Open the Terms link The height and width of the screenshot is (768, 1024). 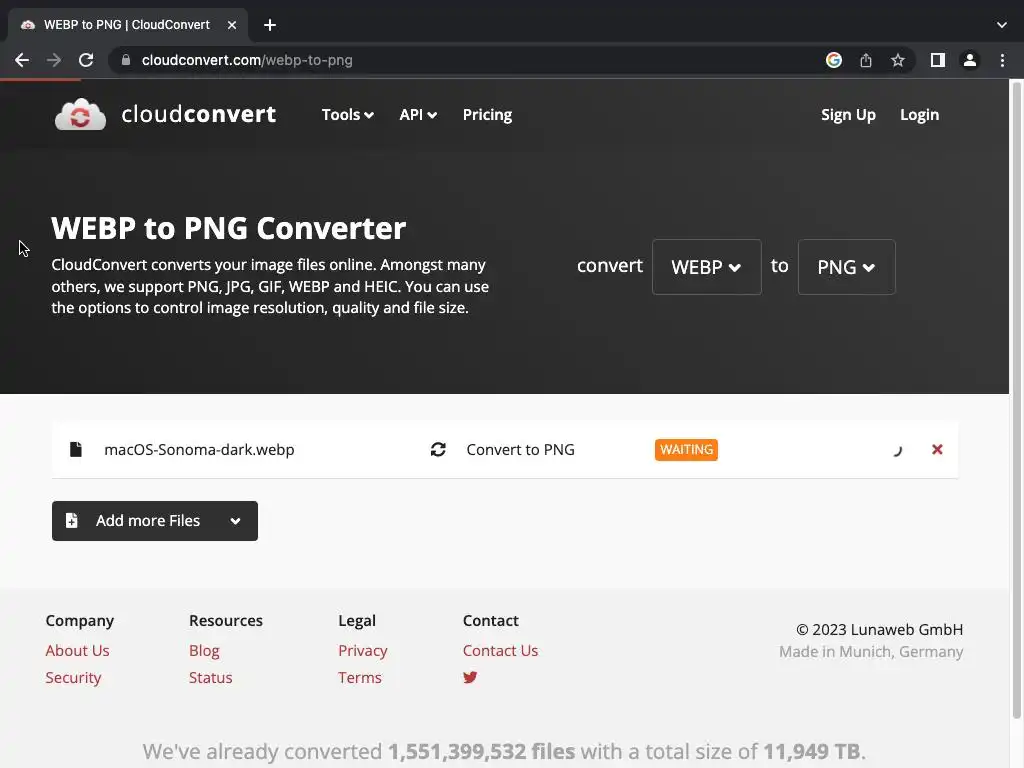(359, 677)
